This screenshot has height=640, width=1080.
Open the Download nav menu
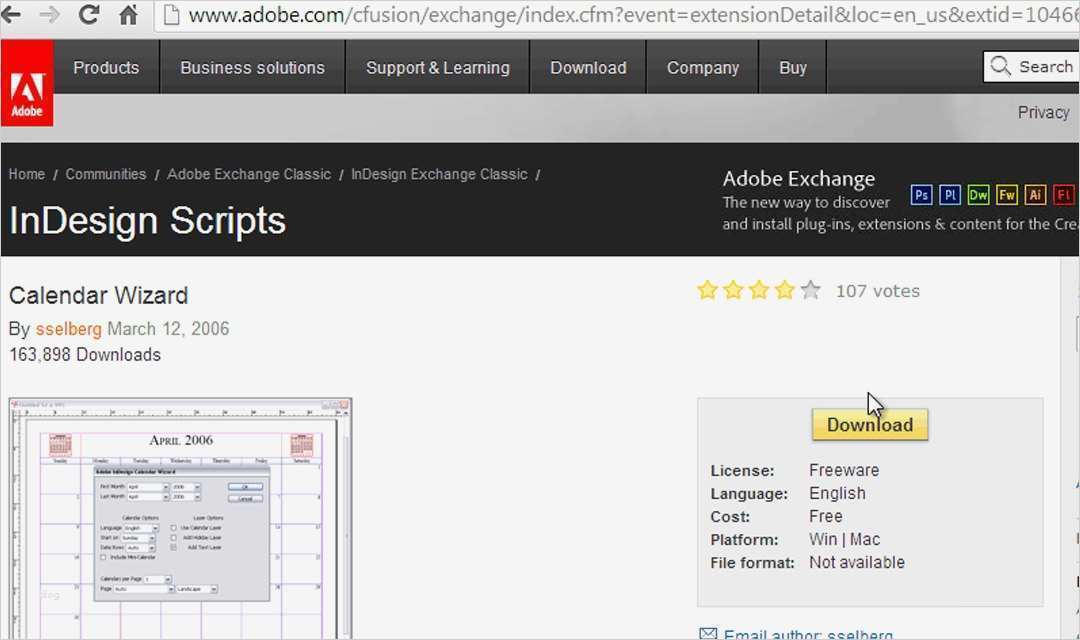click(588, 68)
